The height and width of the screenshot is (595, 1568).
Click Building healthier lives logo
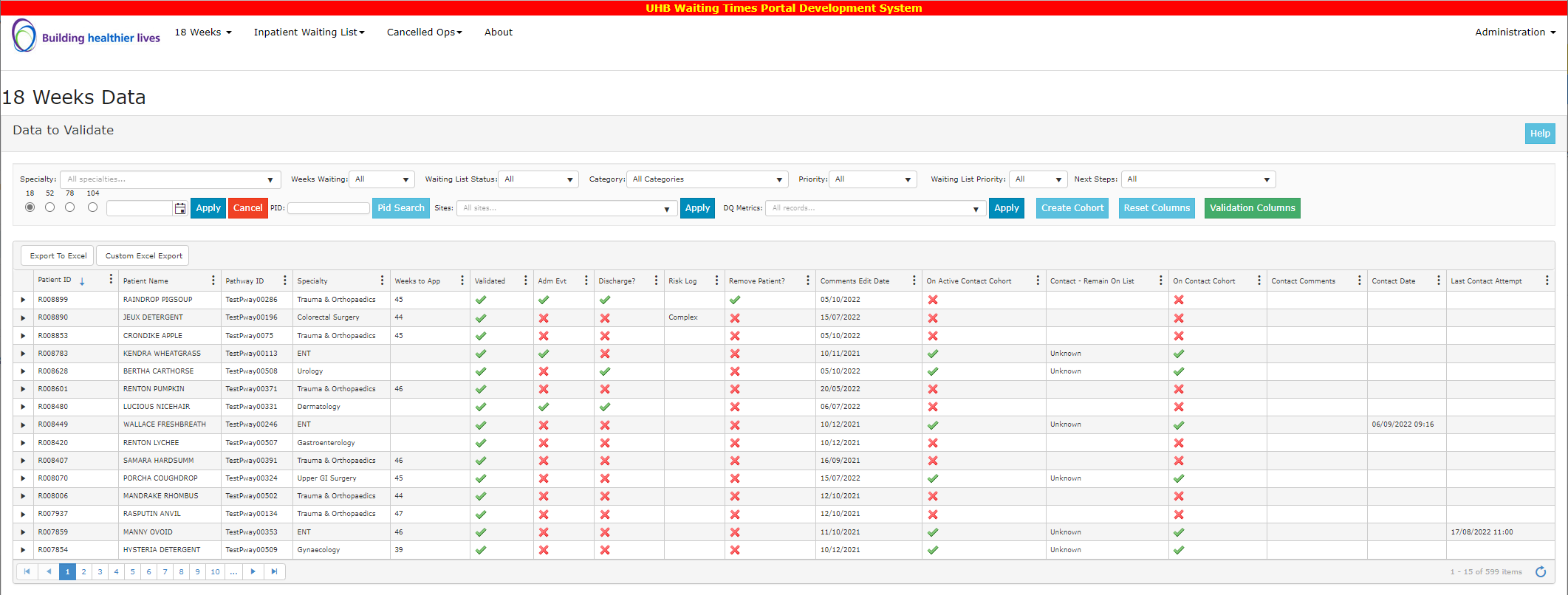[86, 36]
